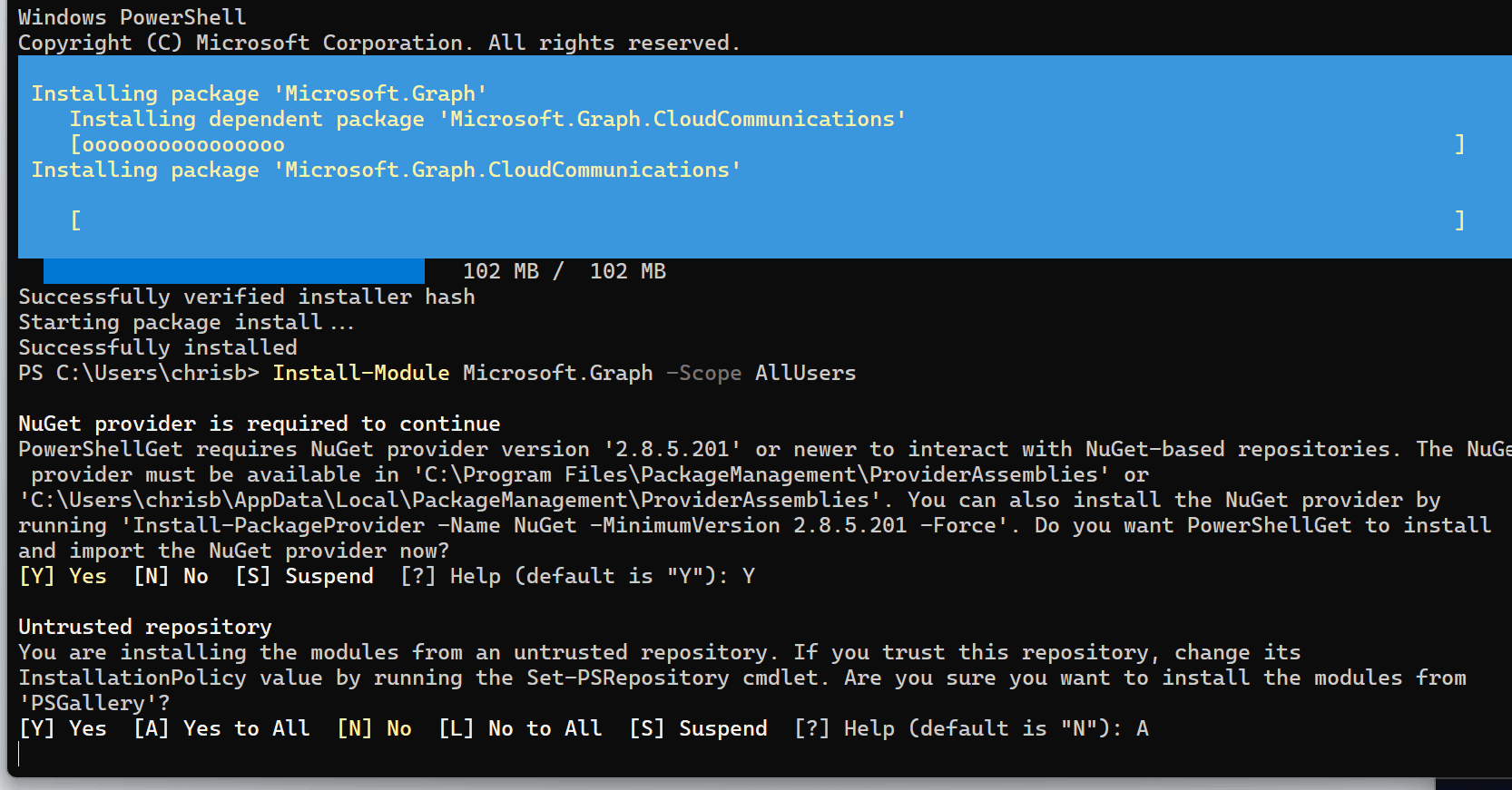
Task: Click the '-Scope' parameter in the command
Action: click(703, 373)
